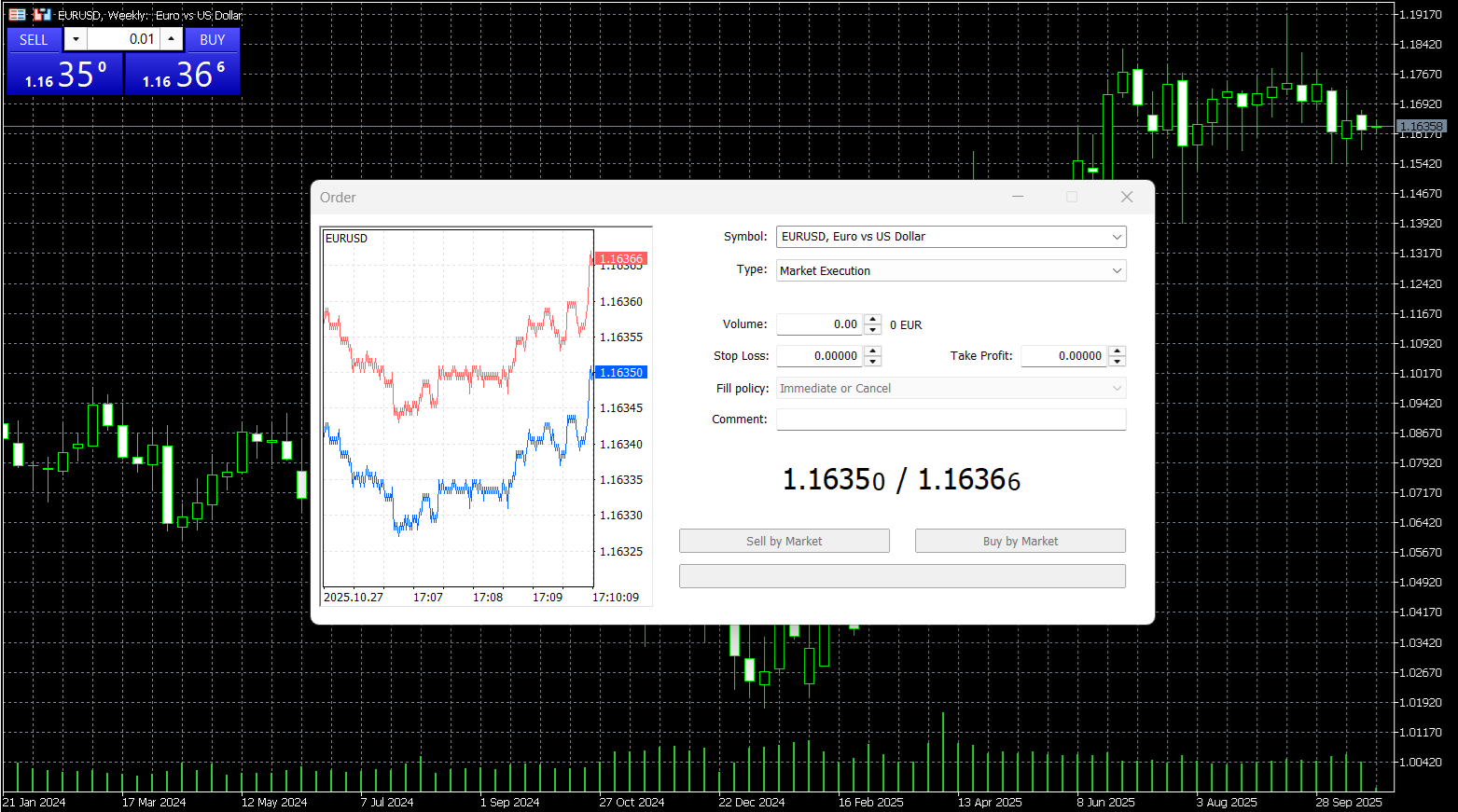The height and width of the screenshot is (812, 1458).
Task: Click the 1.00420 level on the price scale
Action: pyautogui.click(x=1421, y=763)
